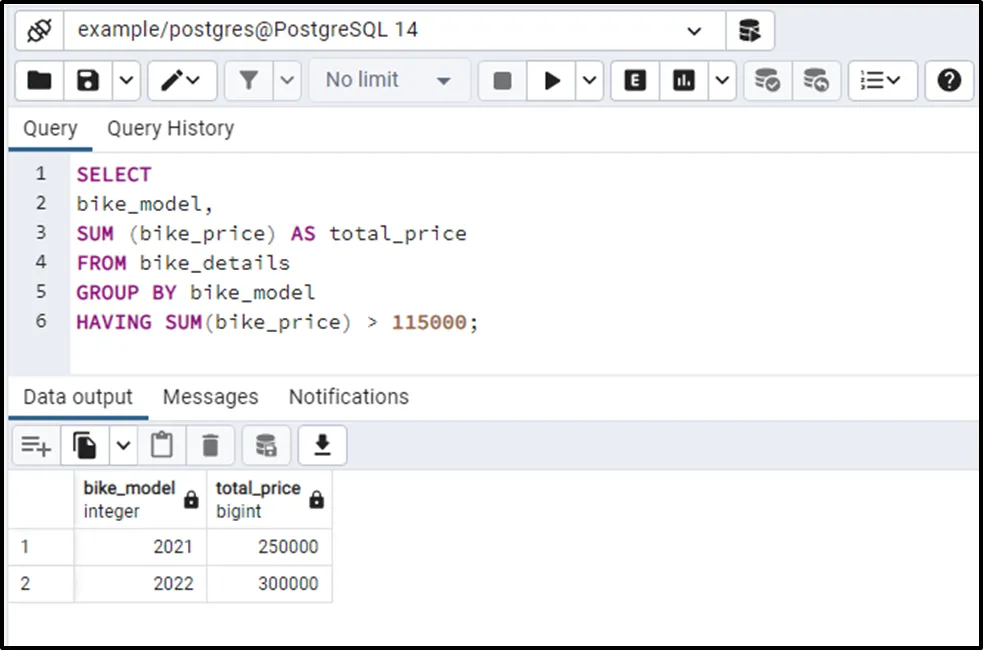This screenshot has height=650, width=983.
Task: Copy selected rows with the copy icon
Action: pos(86,446)
